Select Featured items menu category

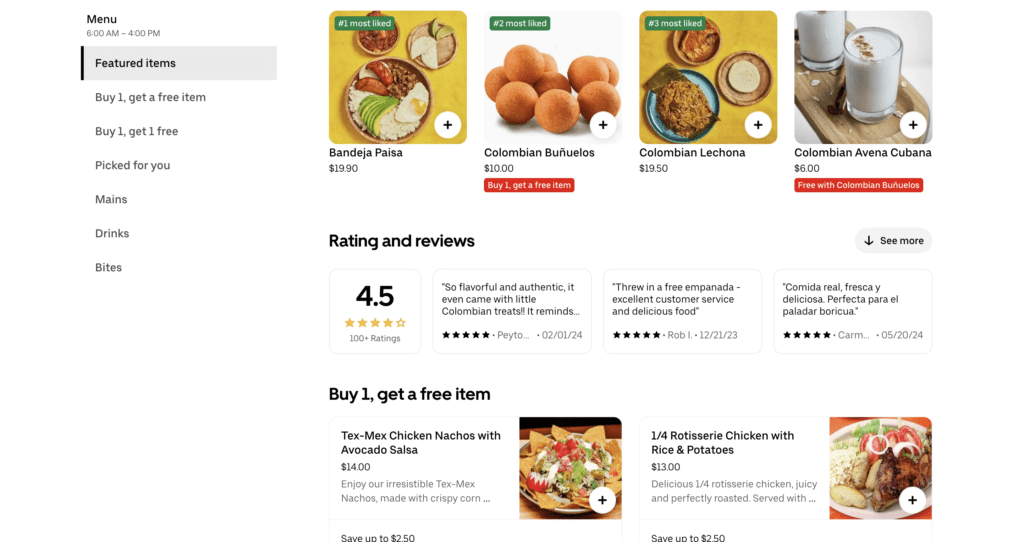(179, 63)
